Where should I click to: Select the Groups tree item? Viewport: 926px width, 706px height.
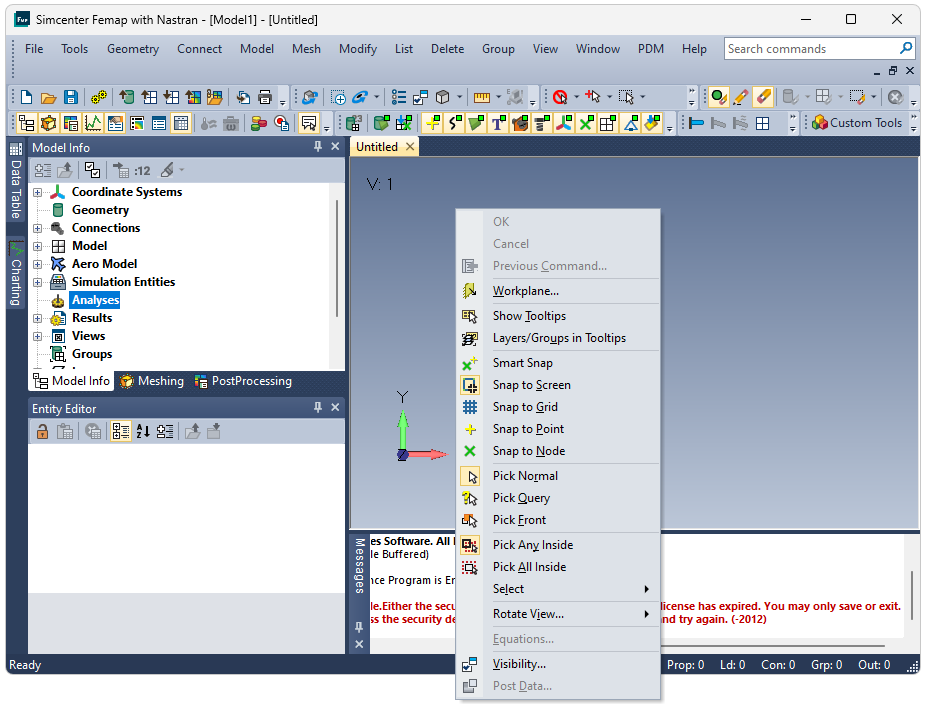pos(92,354)
